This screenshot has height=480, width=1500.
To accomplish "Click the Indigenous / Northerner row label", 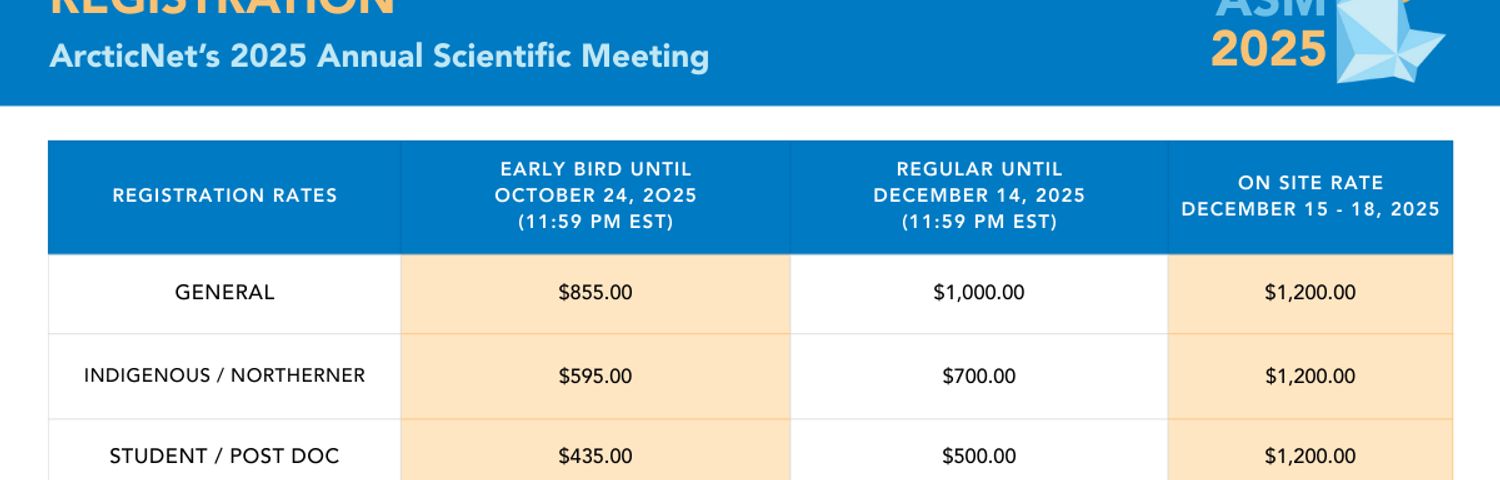I will [224, 376].
